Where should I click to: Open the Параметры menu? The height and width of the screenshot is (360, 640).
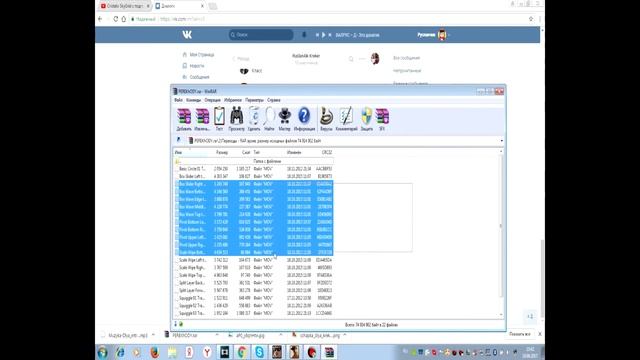click(254, 100)
